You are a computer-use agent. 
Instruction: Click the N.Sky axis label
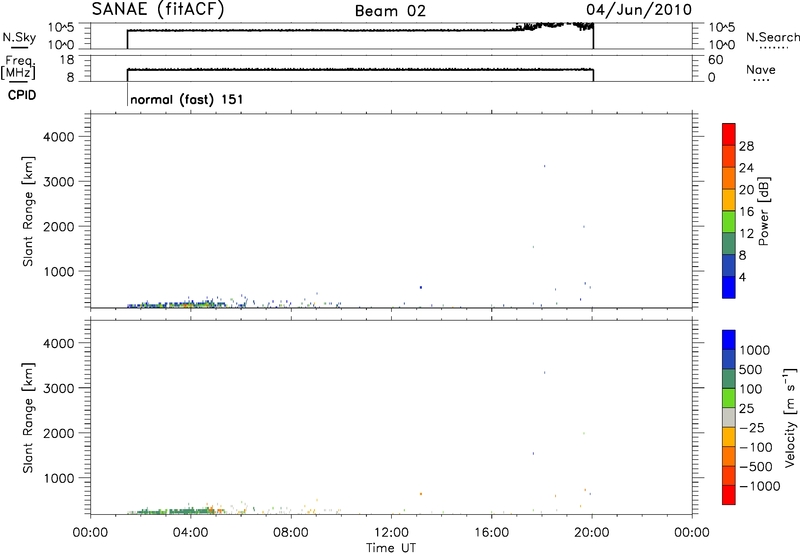coord(19,37)
